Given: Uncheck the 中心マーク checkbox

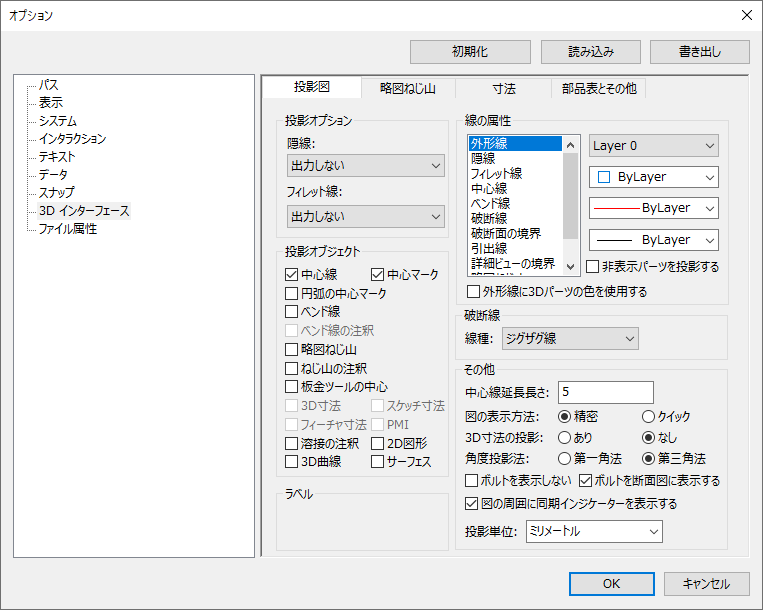Looking at the screenshot, I should 378,274.
